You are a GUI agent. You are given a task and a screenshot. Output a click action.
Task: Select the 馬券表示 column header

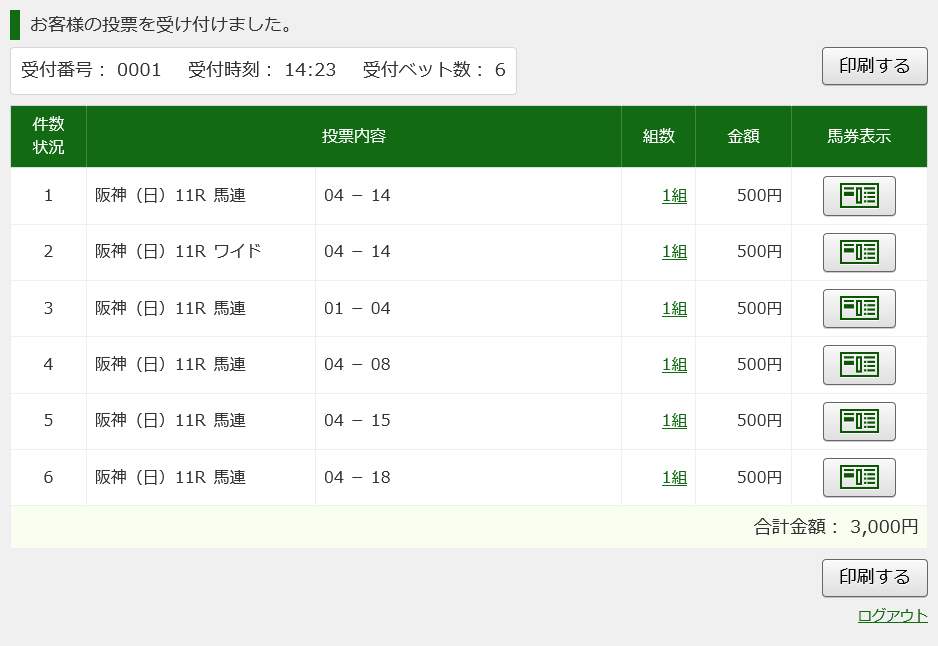click(x=859, y=136)
